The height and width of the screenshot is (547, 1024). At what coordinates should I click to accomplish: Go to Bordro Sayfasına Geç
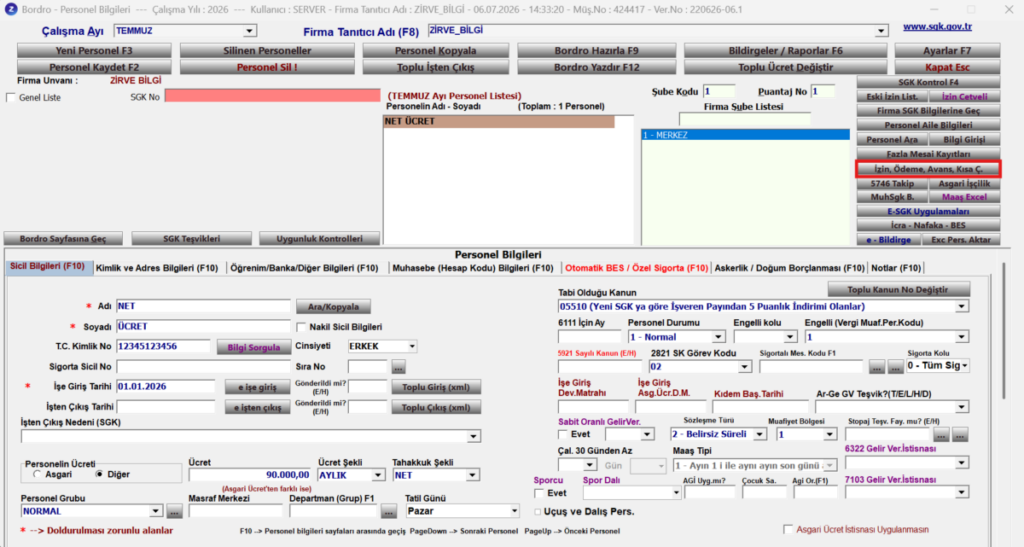click(63, 239)
